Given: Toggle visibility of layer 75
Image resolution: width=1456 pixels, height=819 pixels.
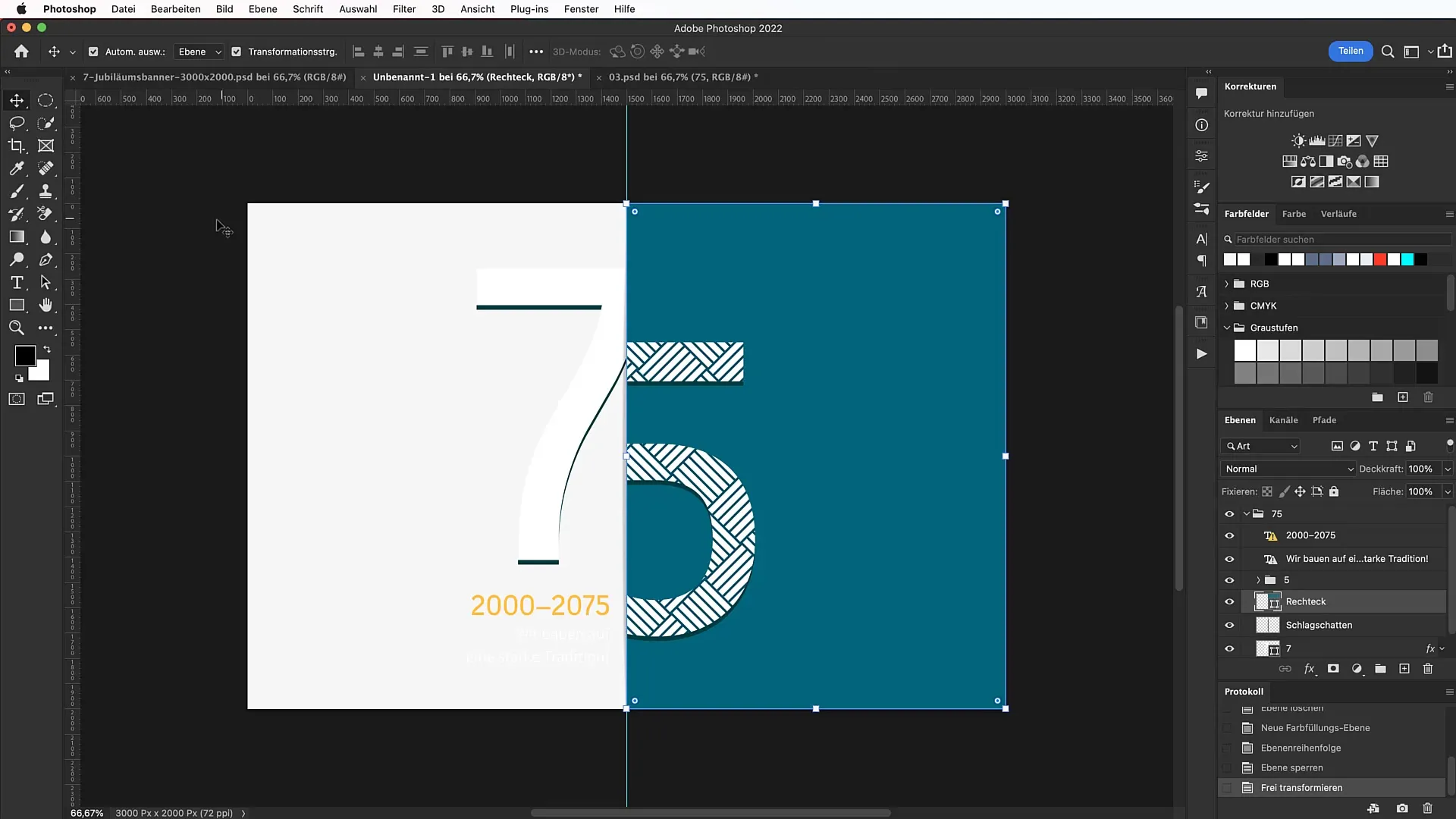Looking at the screenshot, I should [x=1229, y=513].
